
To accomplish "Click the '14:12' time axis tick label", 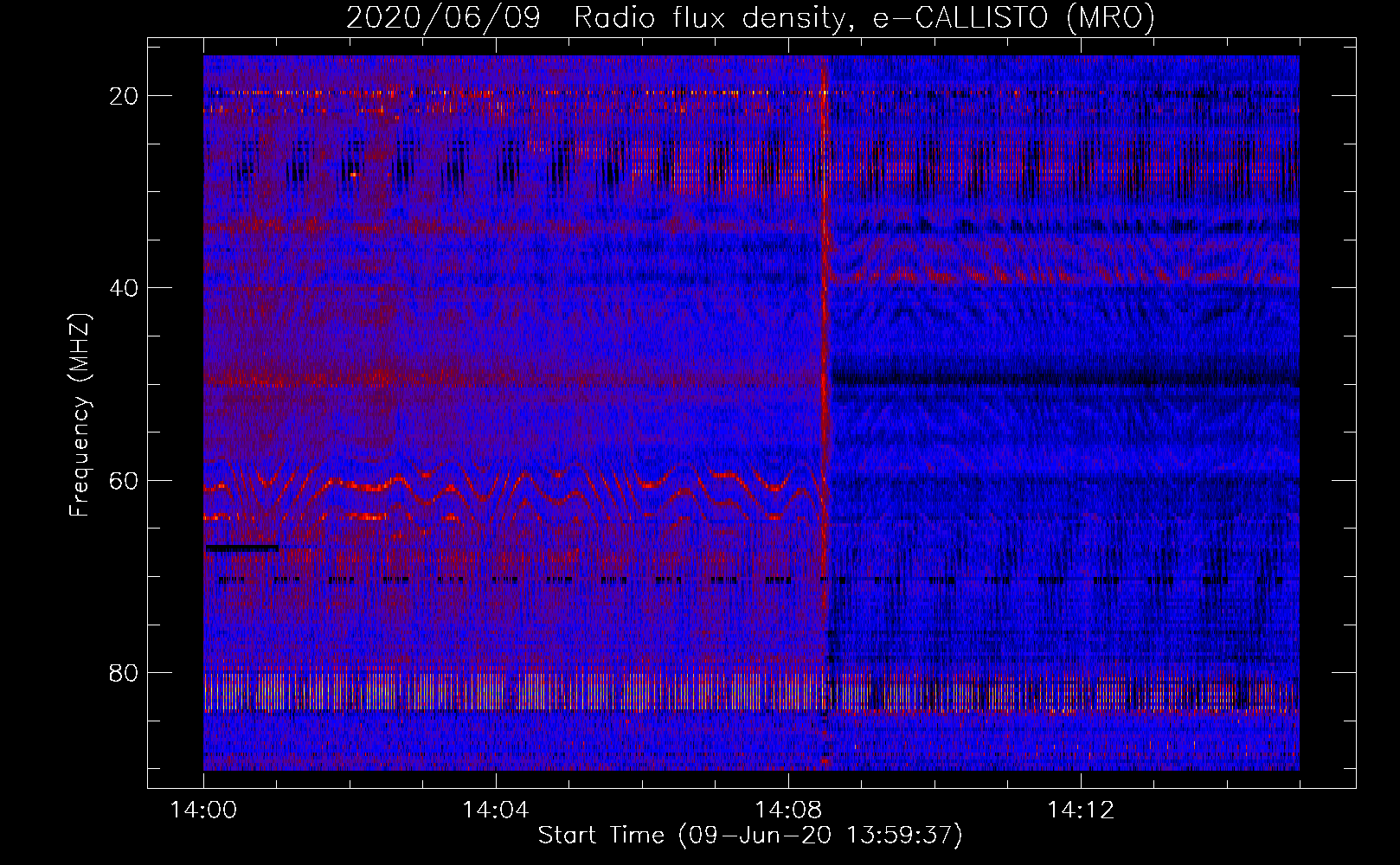I will click(x=1081, y=811).
